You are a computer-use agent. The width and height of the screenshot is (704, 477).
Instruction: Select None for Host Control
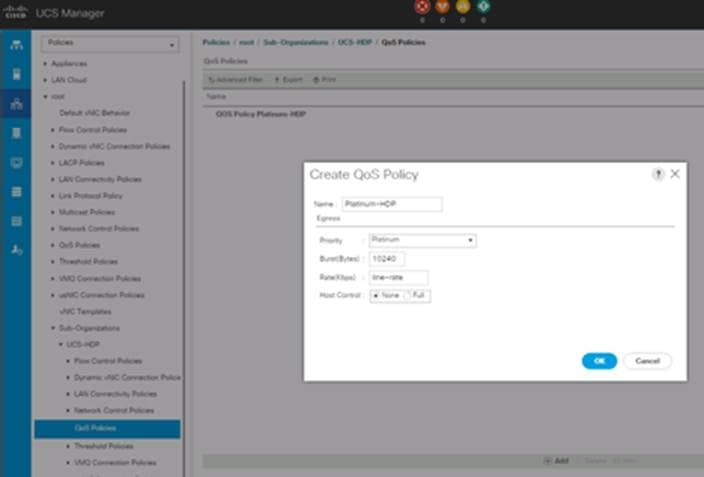[376, 296]
